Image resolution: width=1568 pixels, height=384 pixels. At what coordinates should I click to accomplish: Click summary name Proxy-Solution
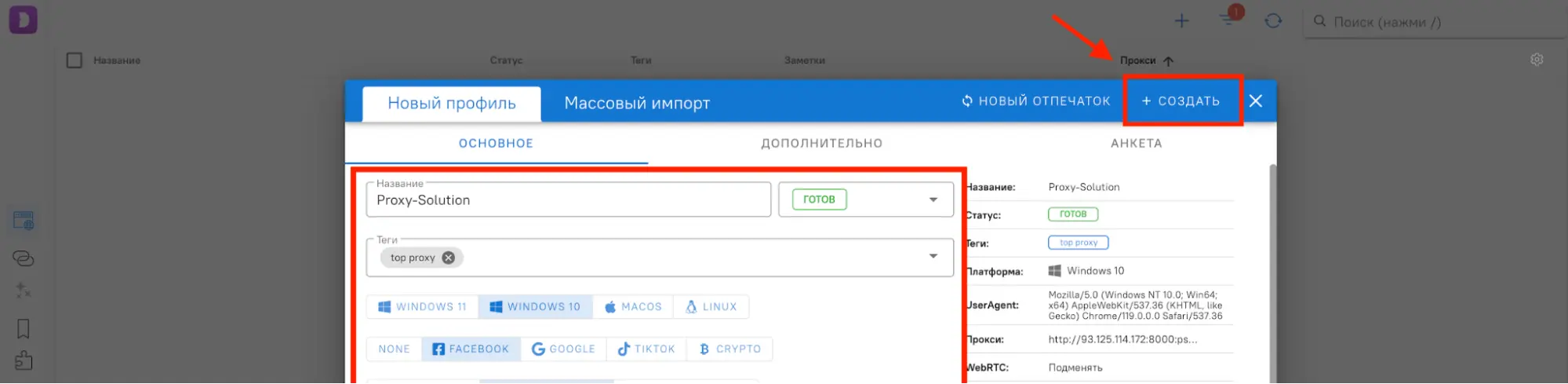click(x=1084, y=187)
